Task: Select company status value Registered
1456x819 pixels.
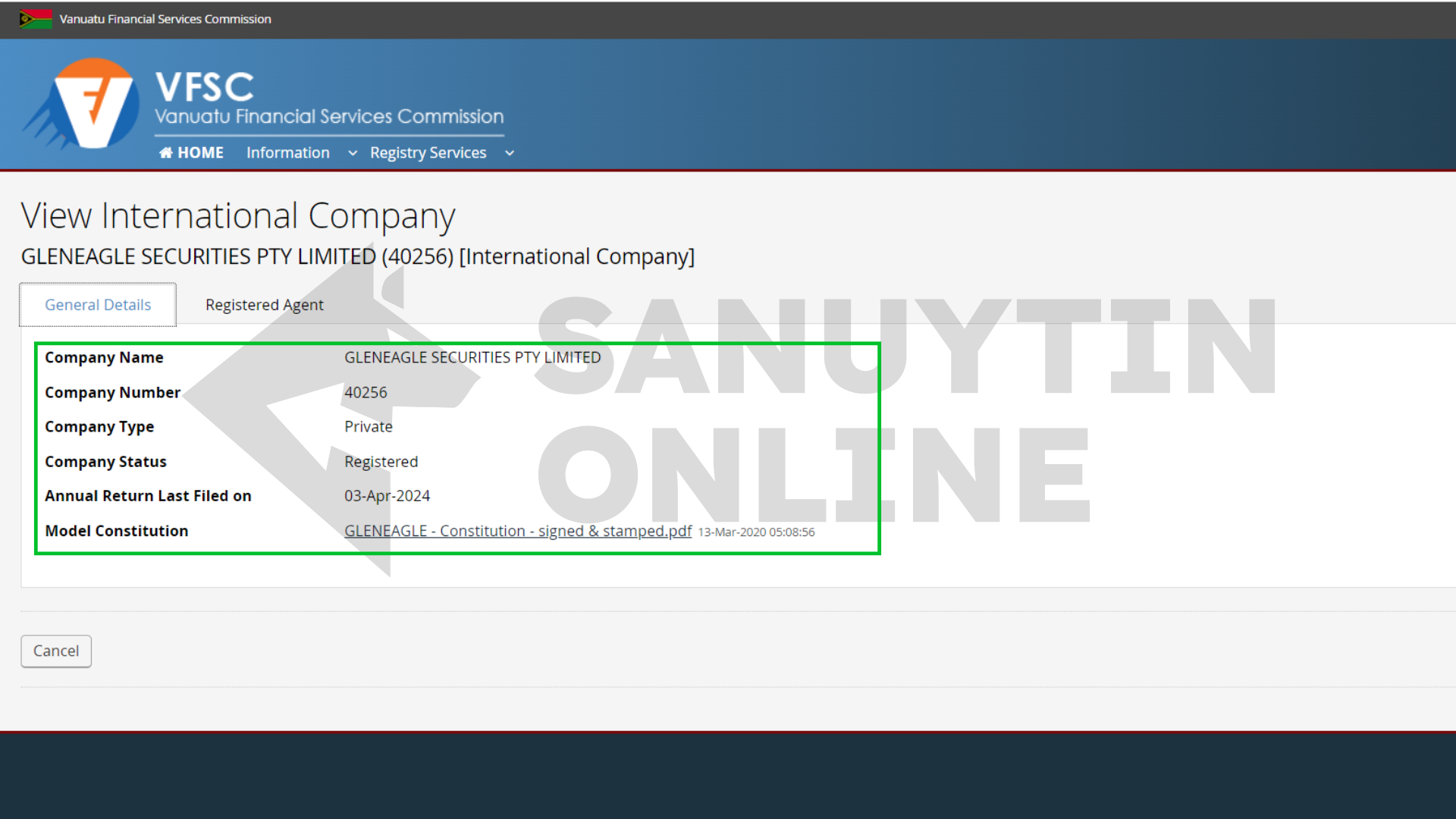Action: [x=381, y=462]
